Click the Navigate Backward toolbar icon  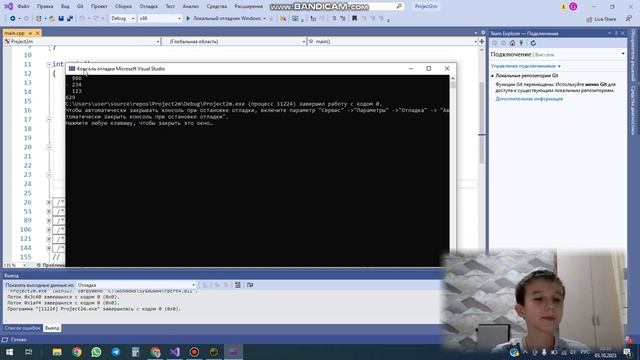coord(13,18)
